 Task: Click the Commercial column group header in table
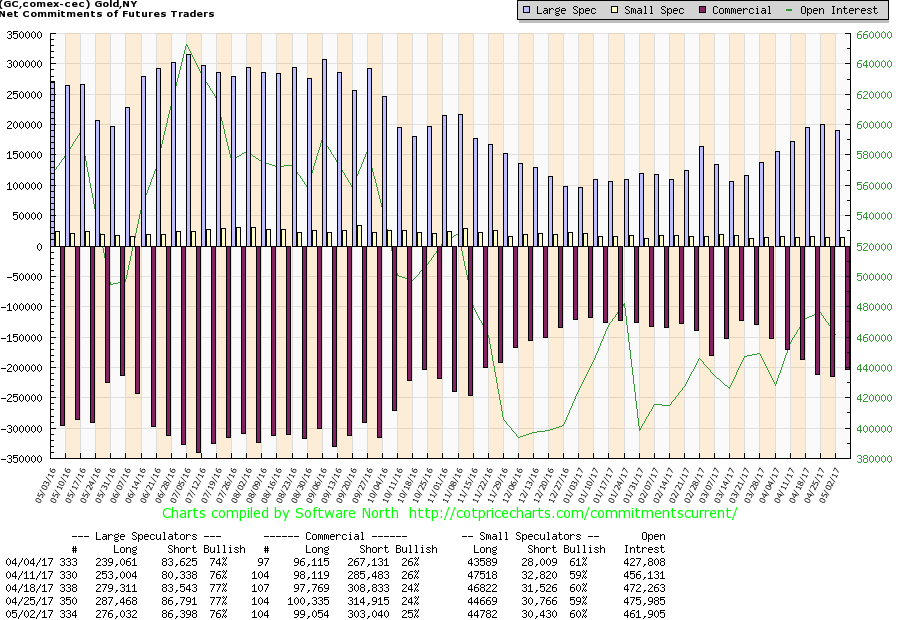340,536
